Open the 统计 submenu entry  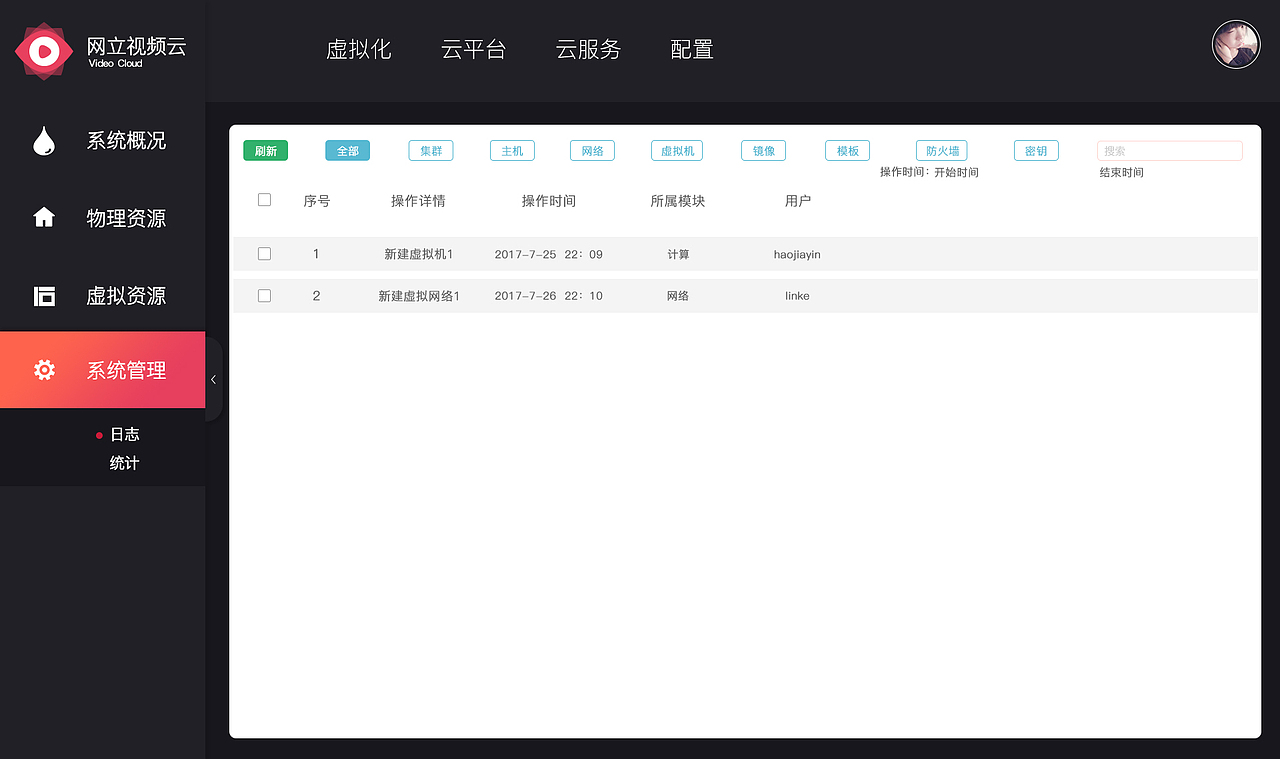124,464
